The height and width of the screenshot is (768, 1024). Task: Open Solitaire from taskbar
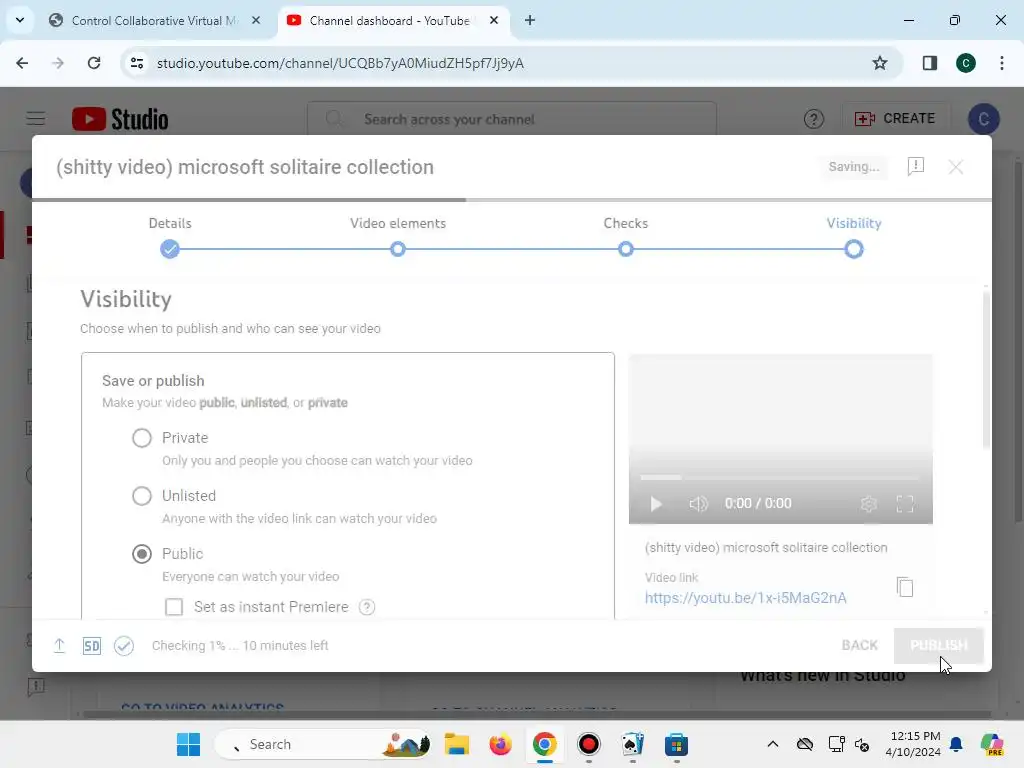pyautogui.click(x=632, y=744)
